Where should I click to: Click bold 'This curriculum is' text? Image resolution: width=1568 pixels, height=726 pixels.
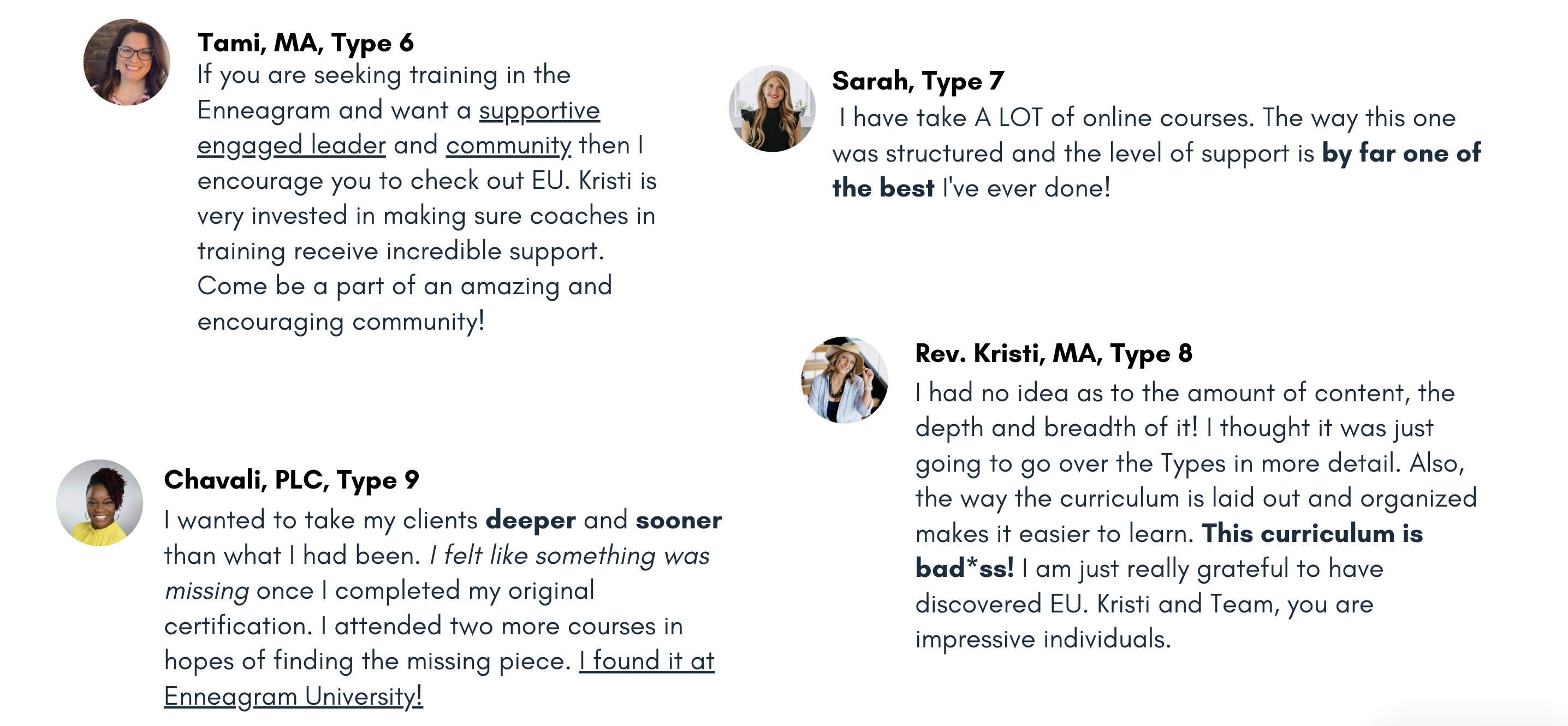coord(1312,534)
